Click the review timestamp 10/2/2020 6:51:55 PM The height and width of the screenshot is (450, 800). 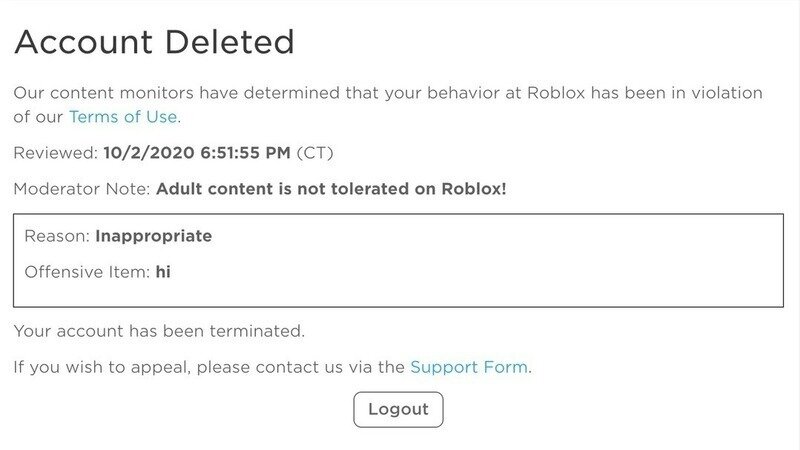tap(197, 153)
